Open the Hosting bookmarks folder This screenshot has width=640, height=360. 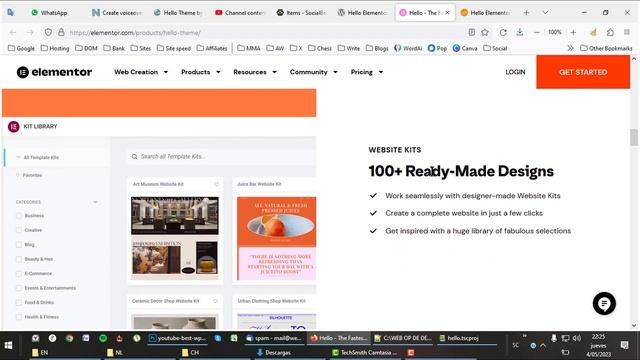click(55, 48)
